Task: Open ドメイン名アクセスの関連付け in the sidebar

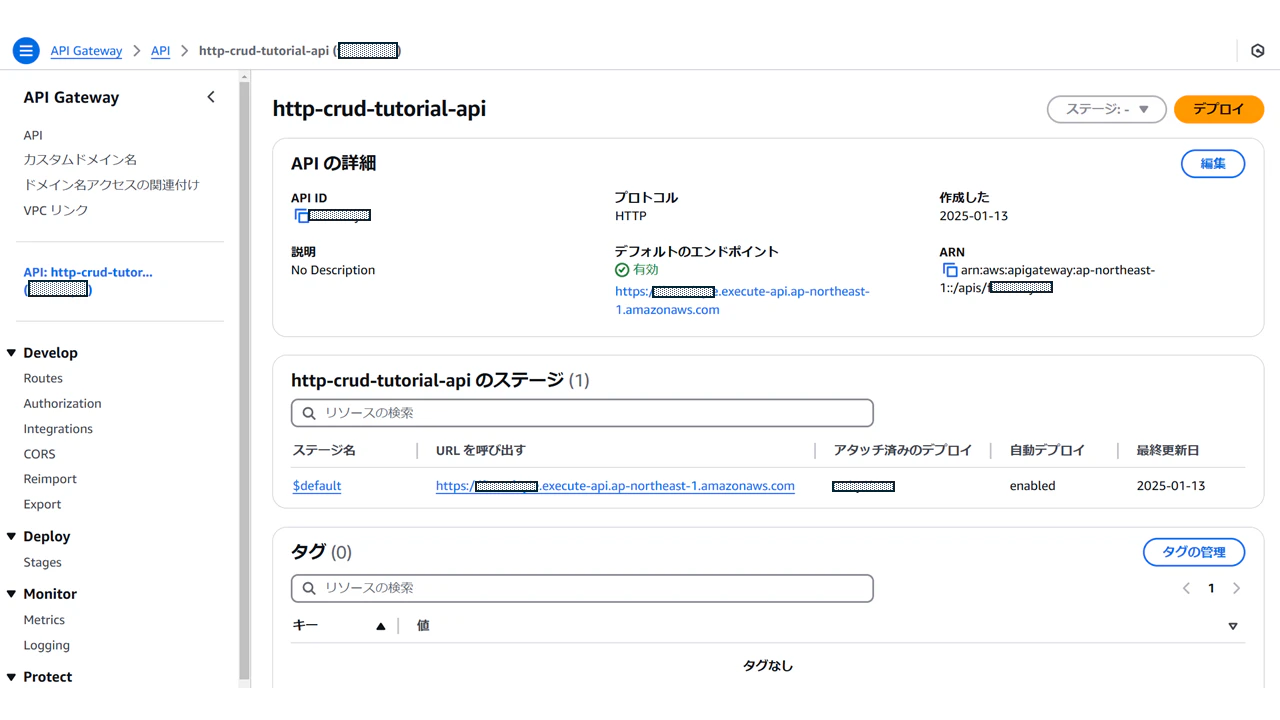Action: click(111, 185)
